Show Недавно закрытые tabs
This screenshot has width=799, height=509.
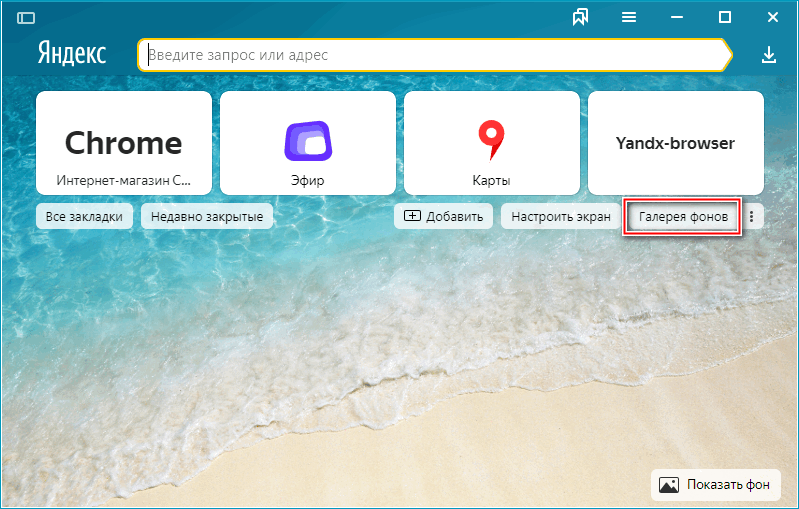tap(207, 216)
